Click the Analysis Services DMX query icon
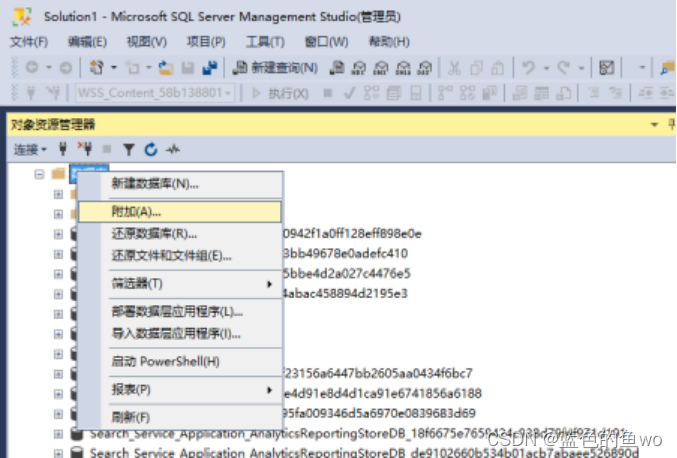677x458 pixels. pyautogui.click(x=381, y=68)
